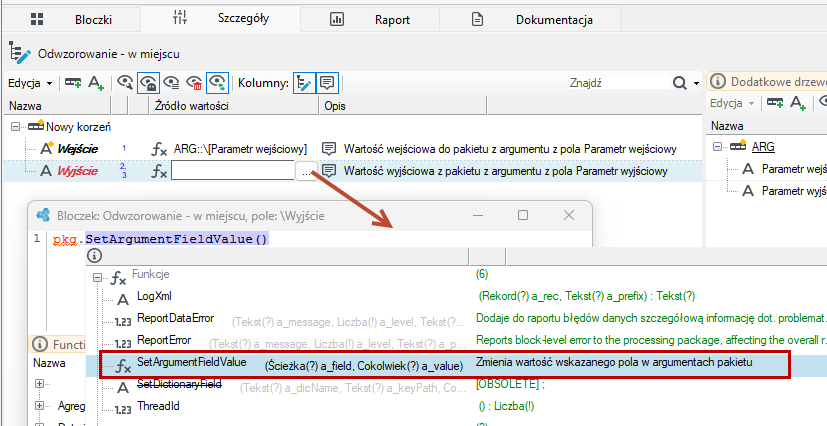The image size is (827, 426).
Task: Click the ellipsis button in Wyjście row
Action: tap(306, 171)
